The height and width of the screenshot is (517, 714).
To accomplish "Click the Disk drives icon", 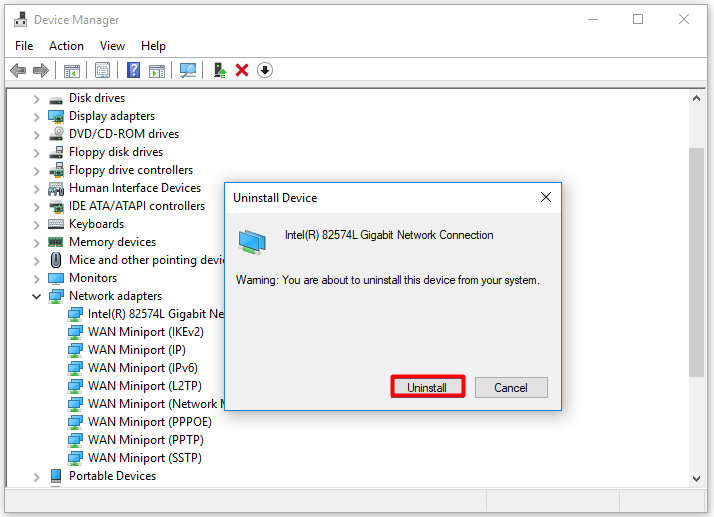I will [x=56, y=99].
